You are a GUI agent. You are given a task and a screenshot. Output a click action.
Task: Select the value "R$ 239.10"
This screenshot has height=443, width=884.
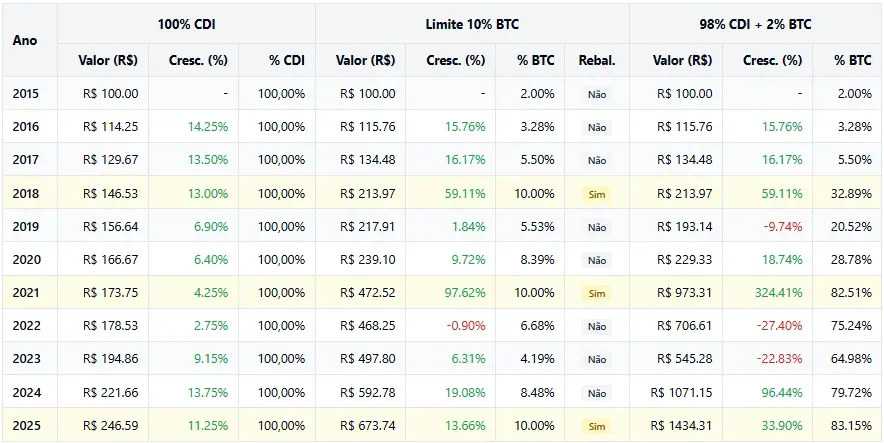(x=368, y=260)
